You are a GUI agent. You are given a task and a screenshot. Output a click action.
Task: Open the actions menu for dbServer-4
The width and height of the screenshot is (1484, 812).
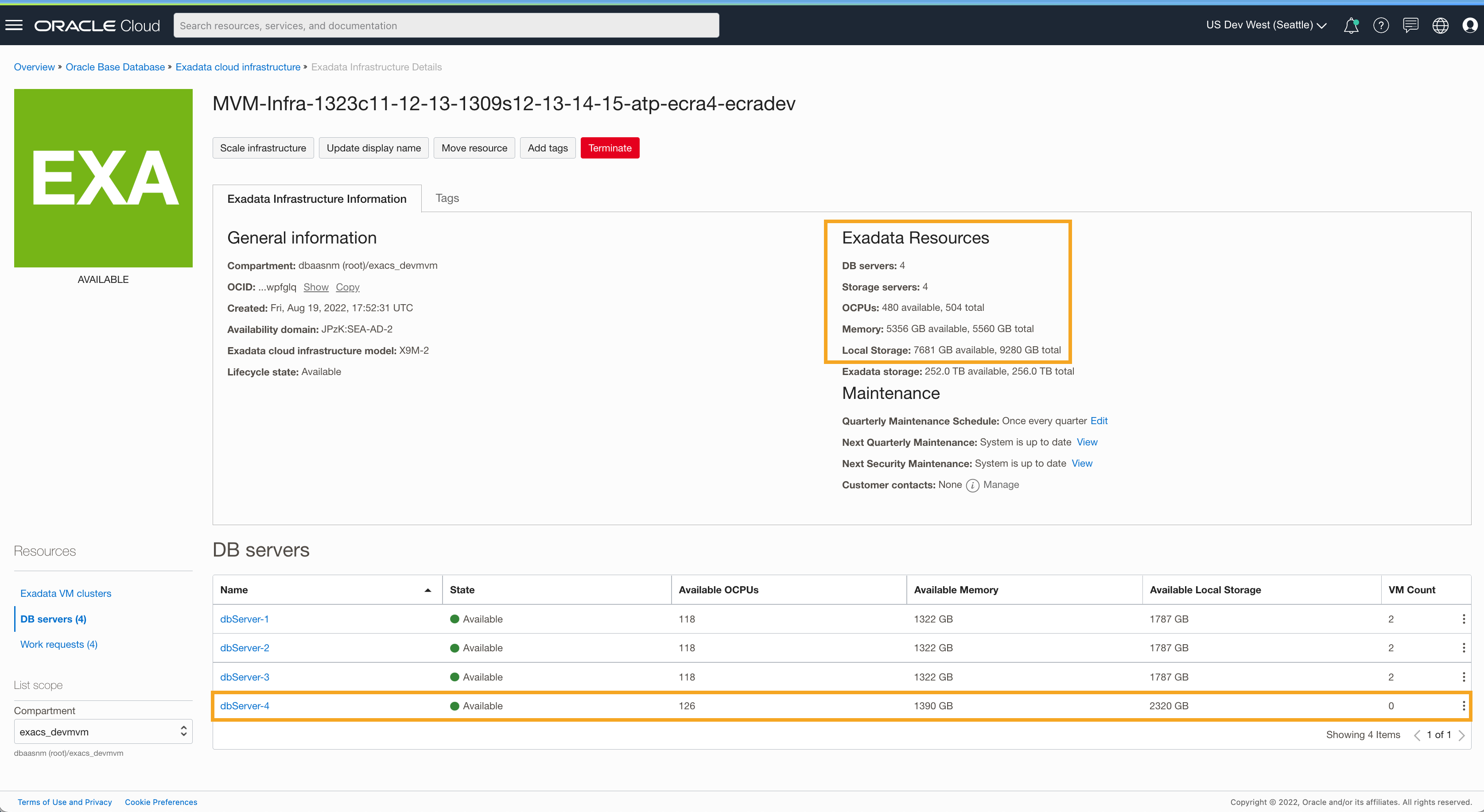pyautogui.click(x=1463, y=705)
